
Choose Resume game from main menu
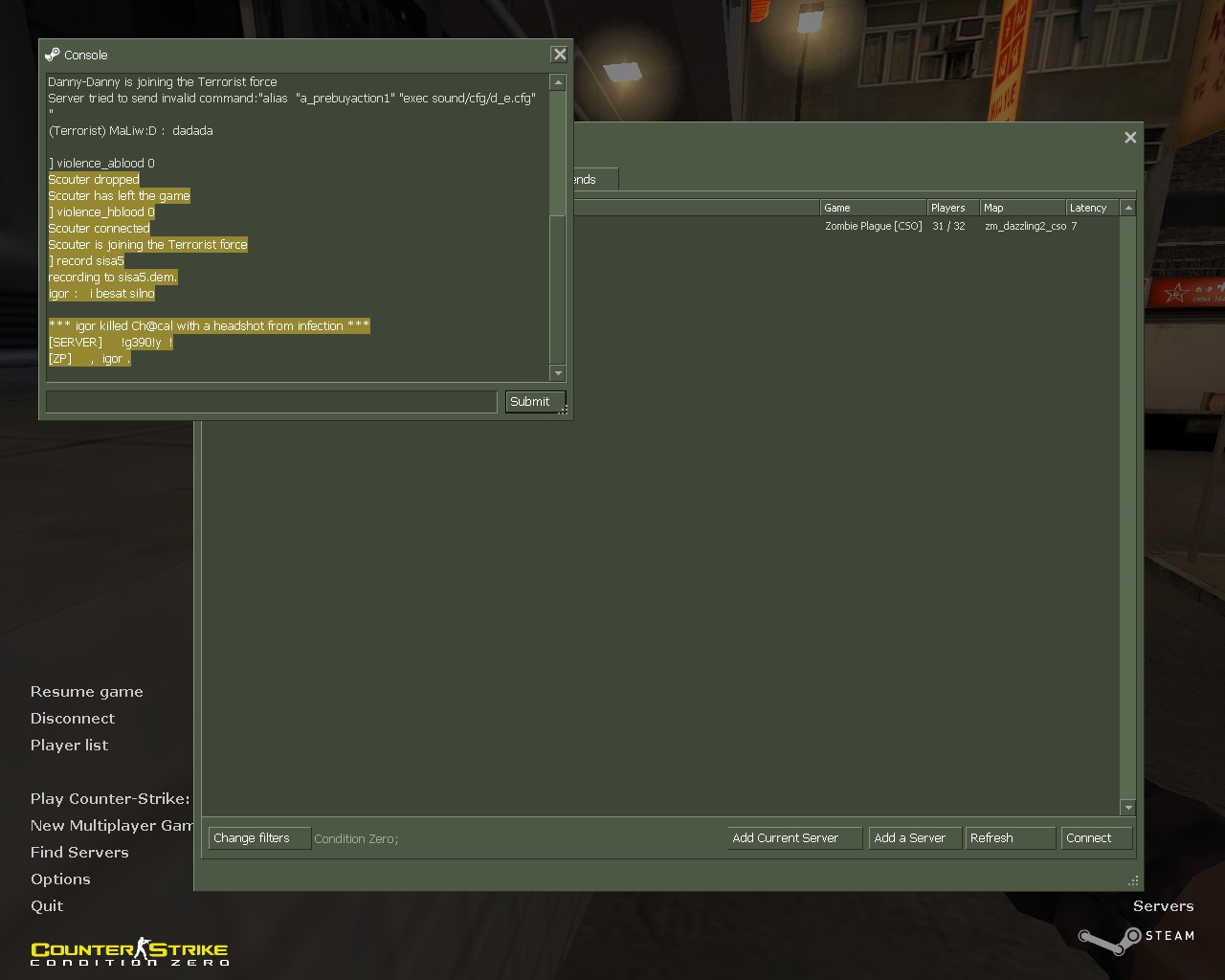86,692
